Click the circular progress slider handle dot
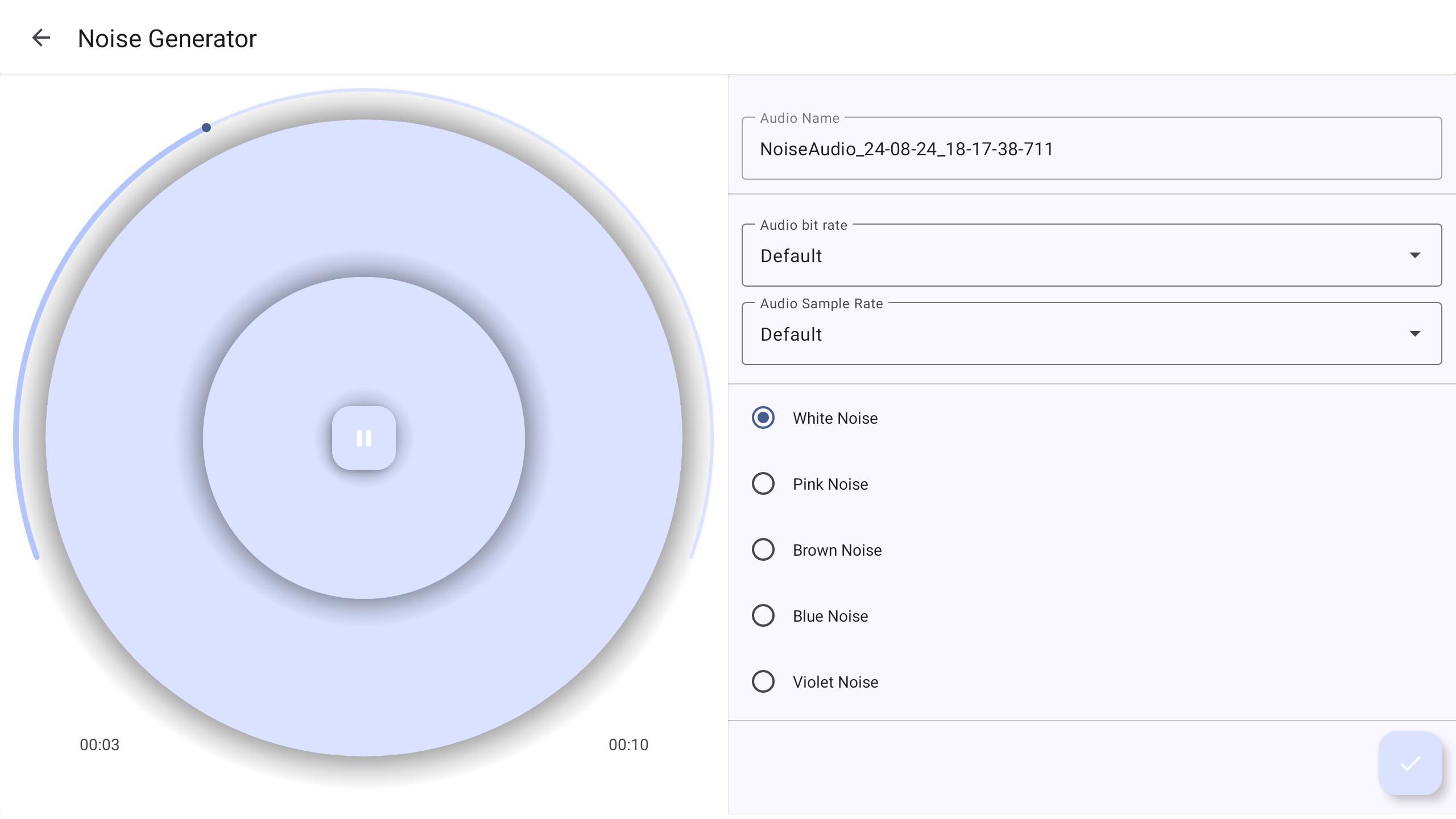Image resolution: width=1456 pixels, height=819 pixels. pos(206,127)
